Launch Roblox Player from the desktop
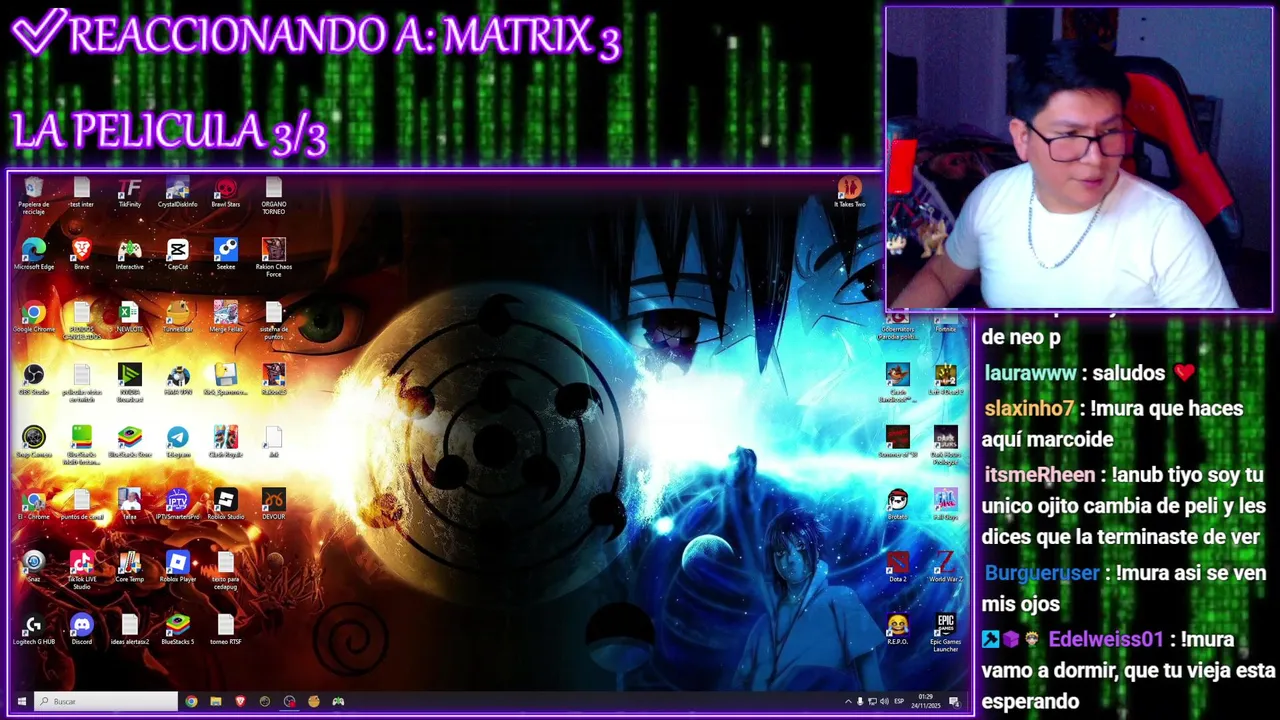The height and width of the screenshot is (720, 1280). (177, 567)
